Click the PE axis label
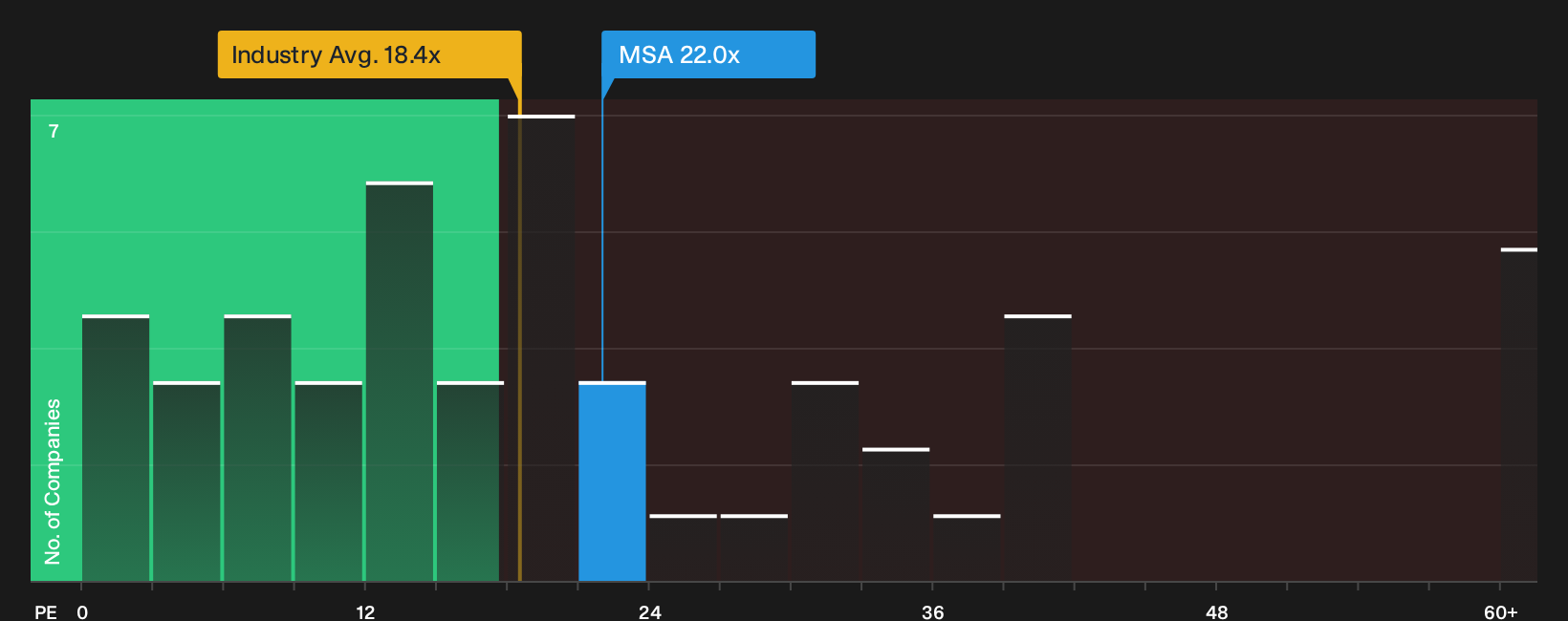The image size is (1568, 621). pos(46,612)
